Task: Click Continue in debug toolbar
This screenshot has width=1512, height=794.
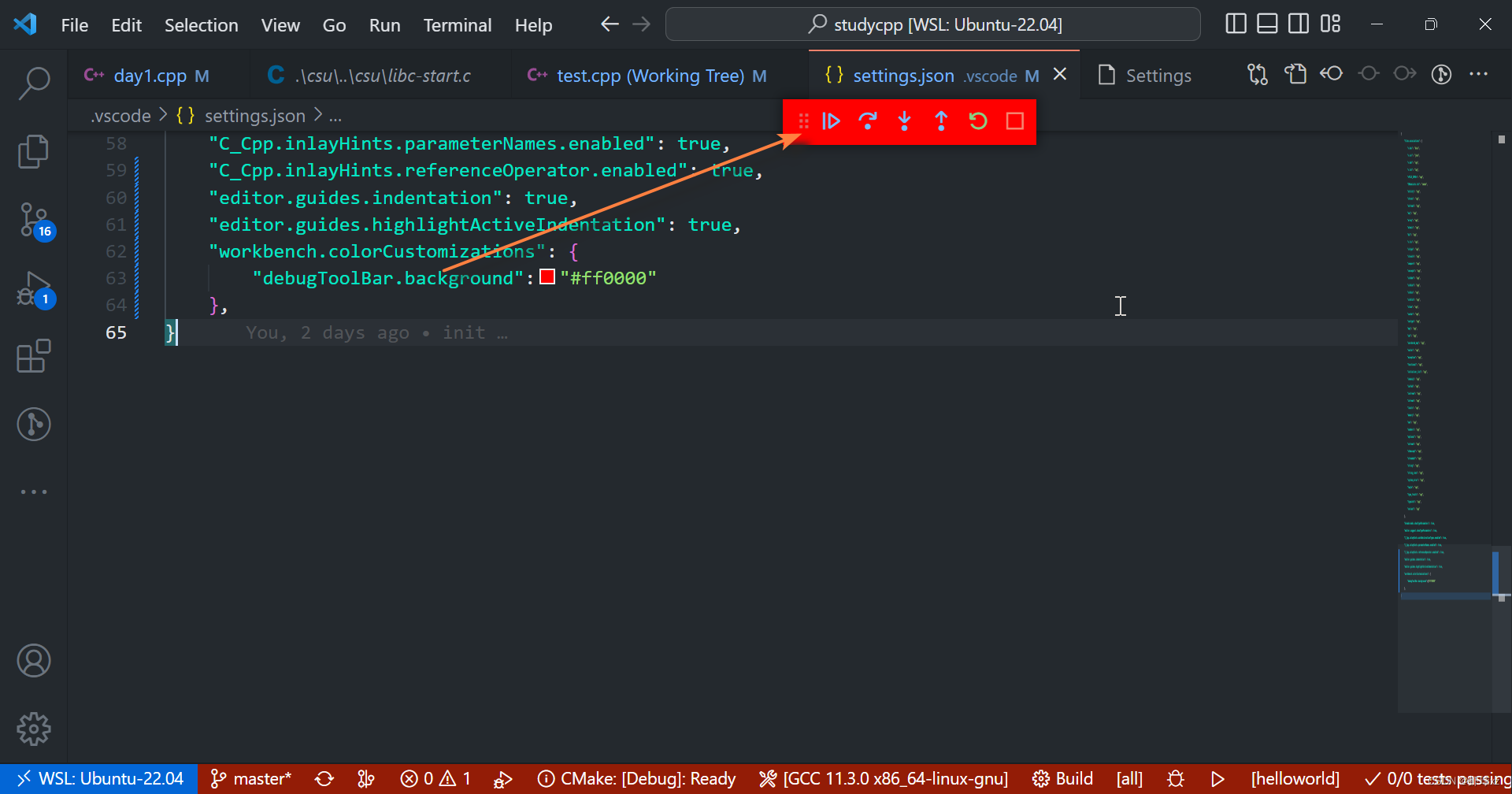Action: (831, 121)
